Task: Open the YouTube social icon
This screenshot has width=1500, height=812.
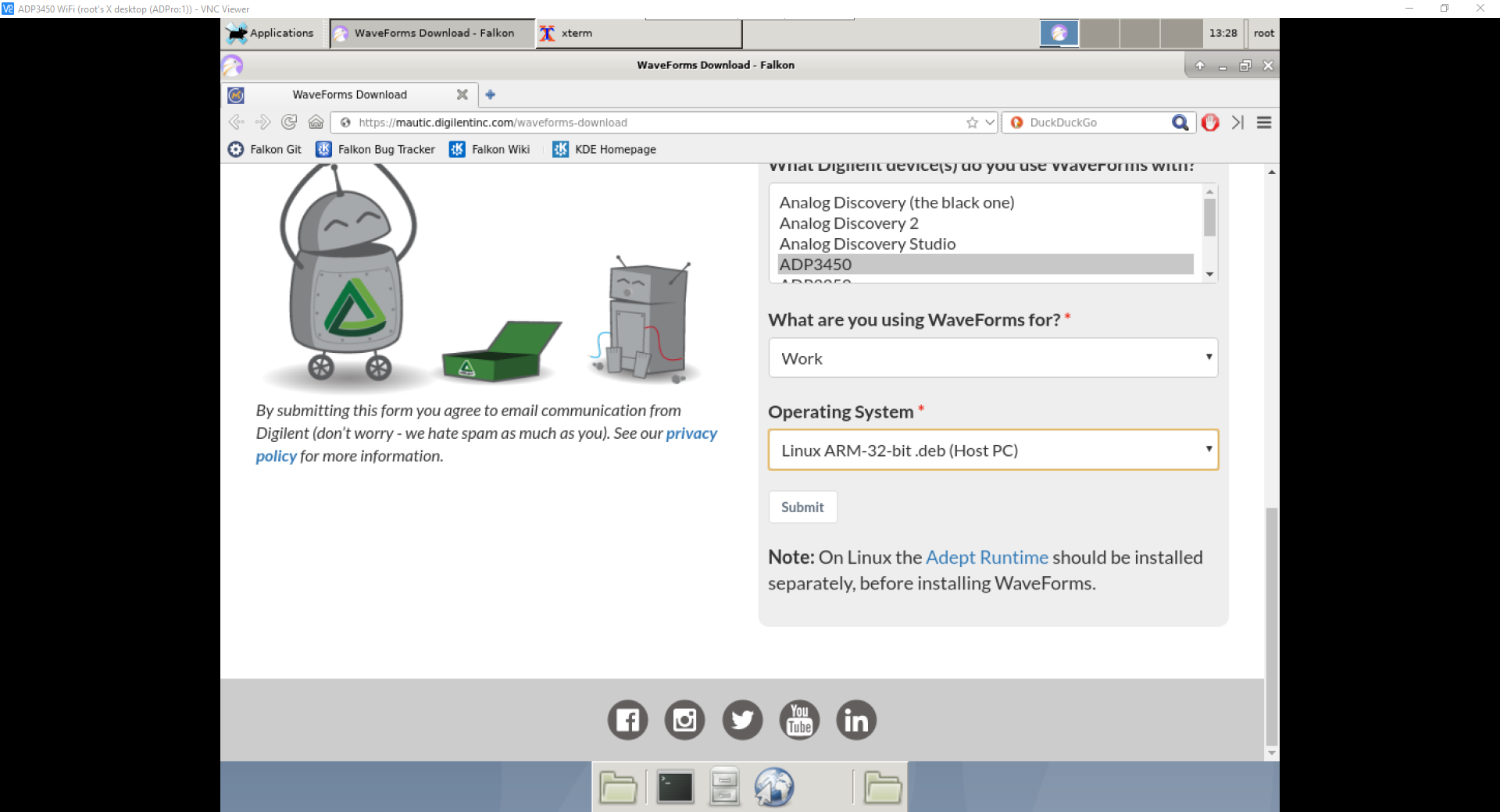Action: (799, 720)
